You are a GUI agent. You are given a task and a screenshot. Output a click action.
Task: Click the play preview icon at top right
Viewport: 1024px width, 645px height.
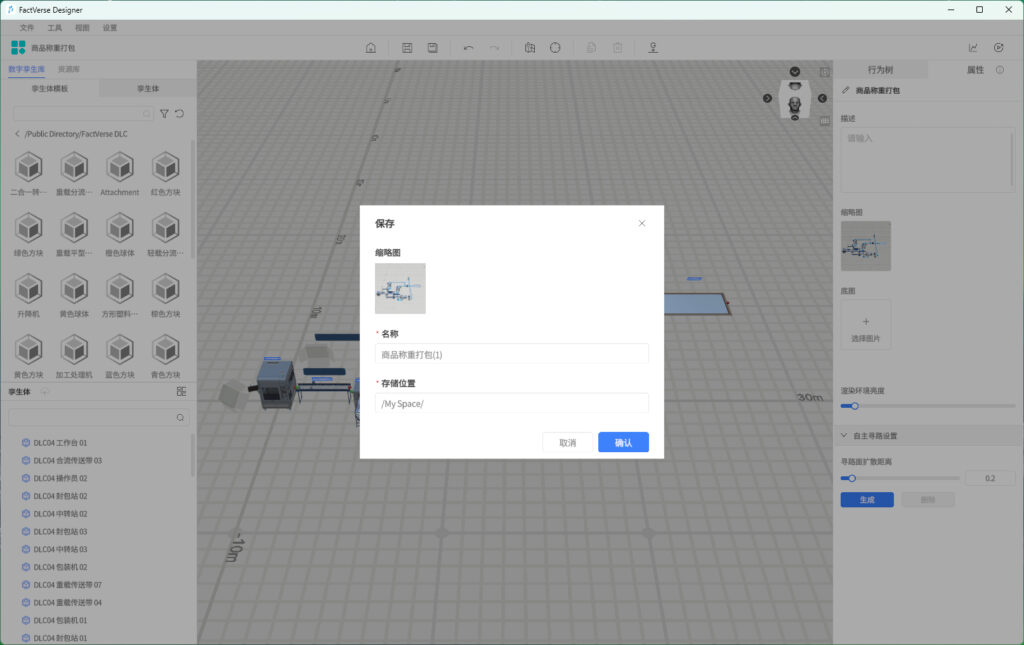coord(999,48)
